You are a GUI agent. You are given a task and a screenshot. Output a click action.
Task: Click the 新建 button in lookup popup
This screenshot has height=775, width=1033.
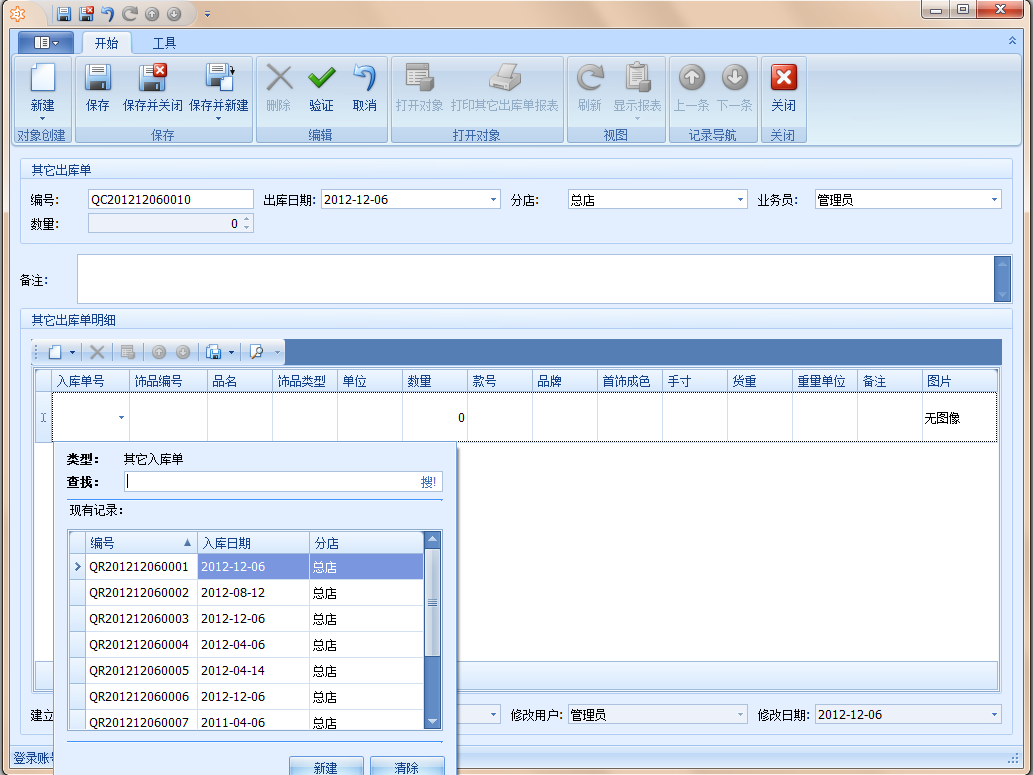click(326, 767)
